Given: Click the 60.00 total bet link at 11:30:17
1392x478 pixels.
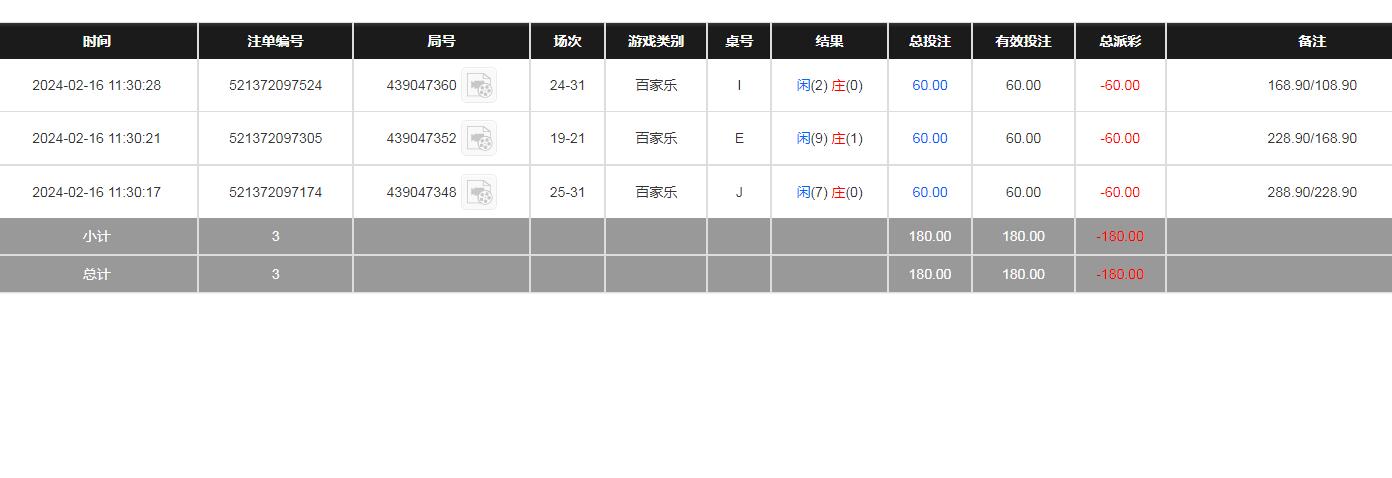Looking at the screenshot, I should (929, 192).
